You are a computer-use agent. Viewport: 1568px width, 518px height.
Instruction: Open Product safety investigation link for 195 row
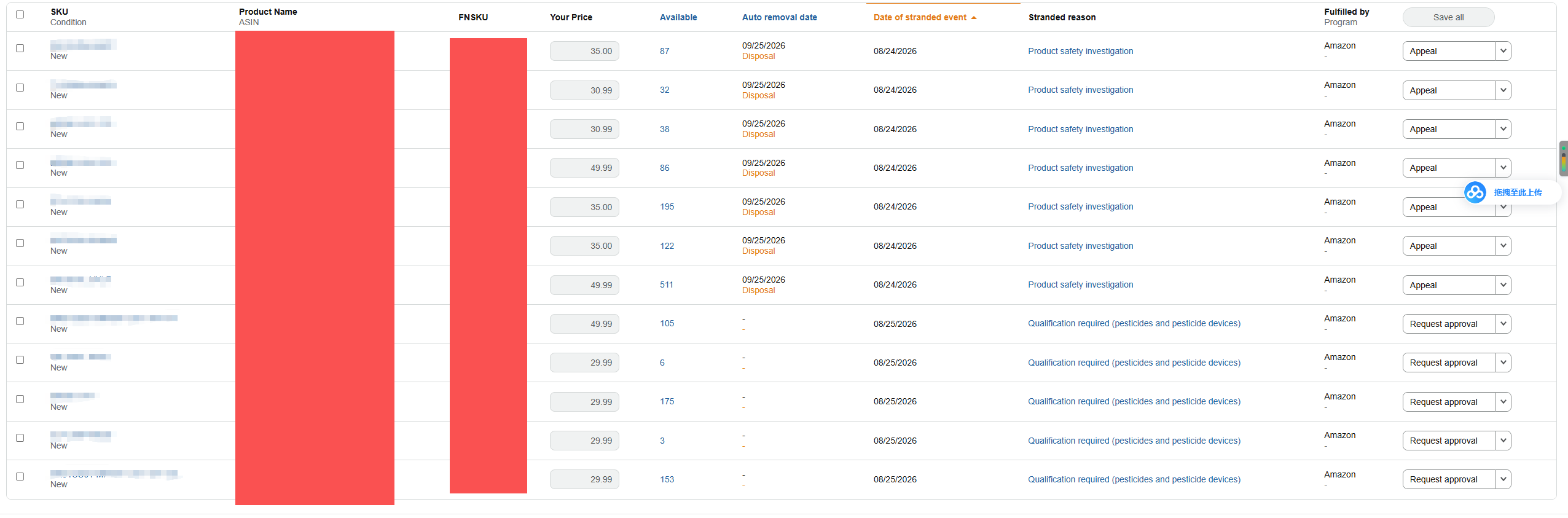(1080, 206)
